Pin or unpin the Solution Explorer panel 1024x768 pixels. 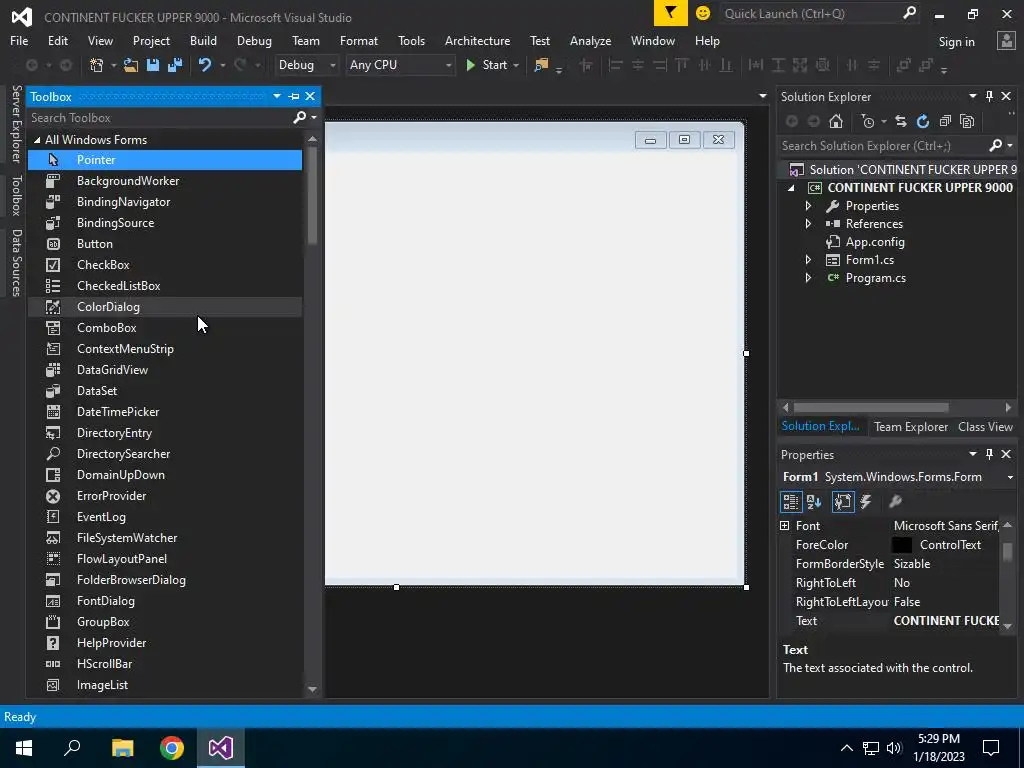pos(989,97)
